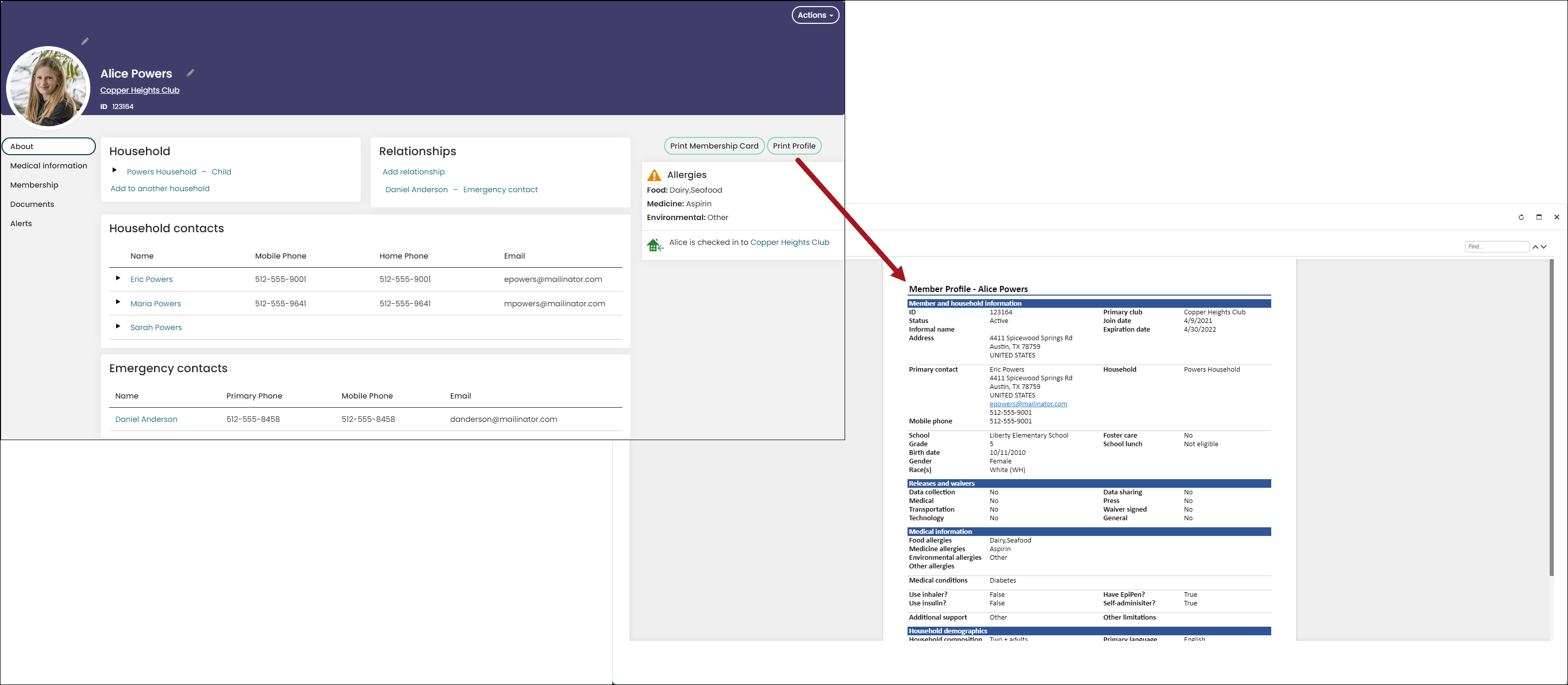Click the Copper Heights Club link in the check-in message
Screen dimensions: 1568x685
pyautogui.click(x=789, y=242)
